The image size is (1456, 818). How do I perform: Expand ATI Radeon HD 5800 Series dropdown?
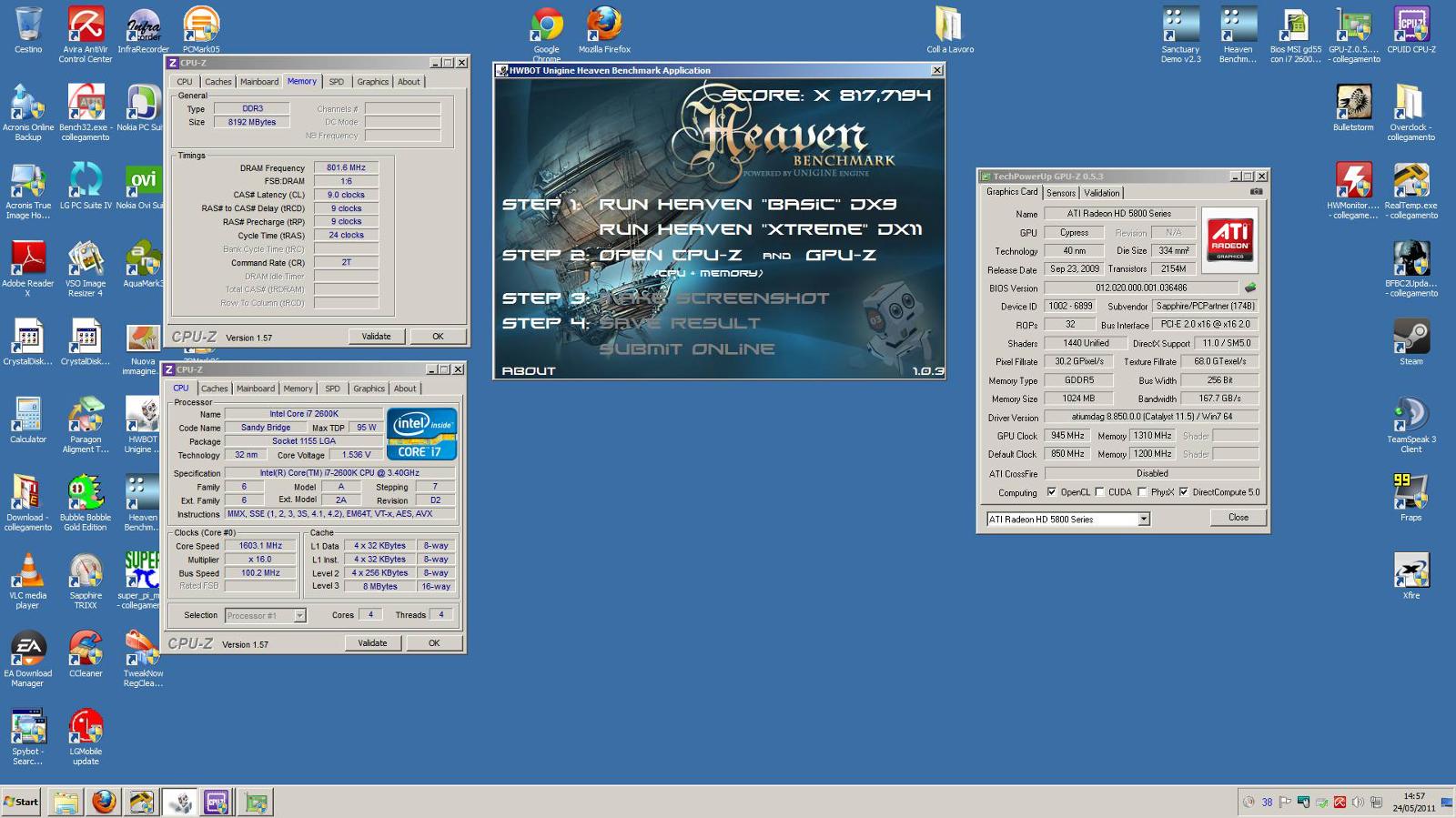1144,520
